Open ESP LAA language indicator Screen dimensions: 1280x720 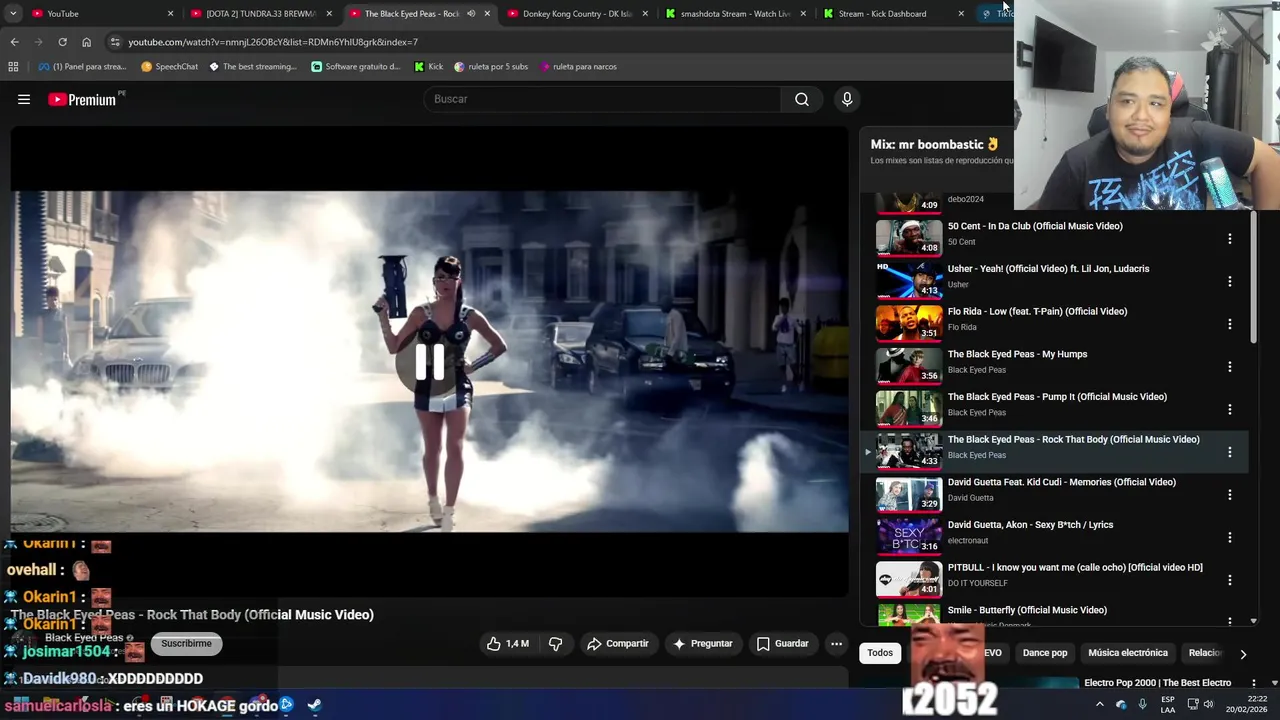1167,705
